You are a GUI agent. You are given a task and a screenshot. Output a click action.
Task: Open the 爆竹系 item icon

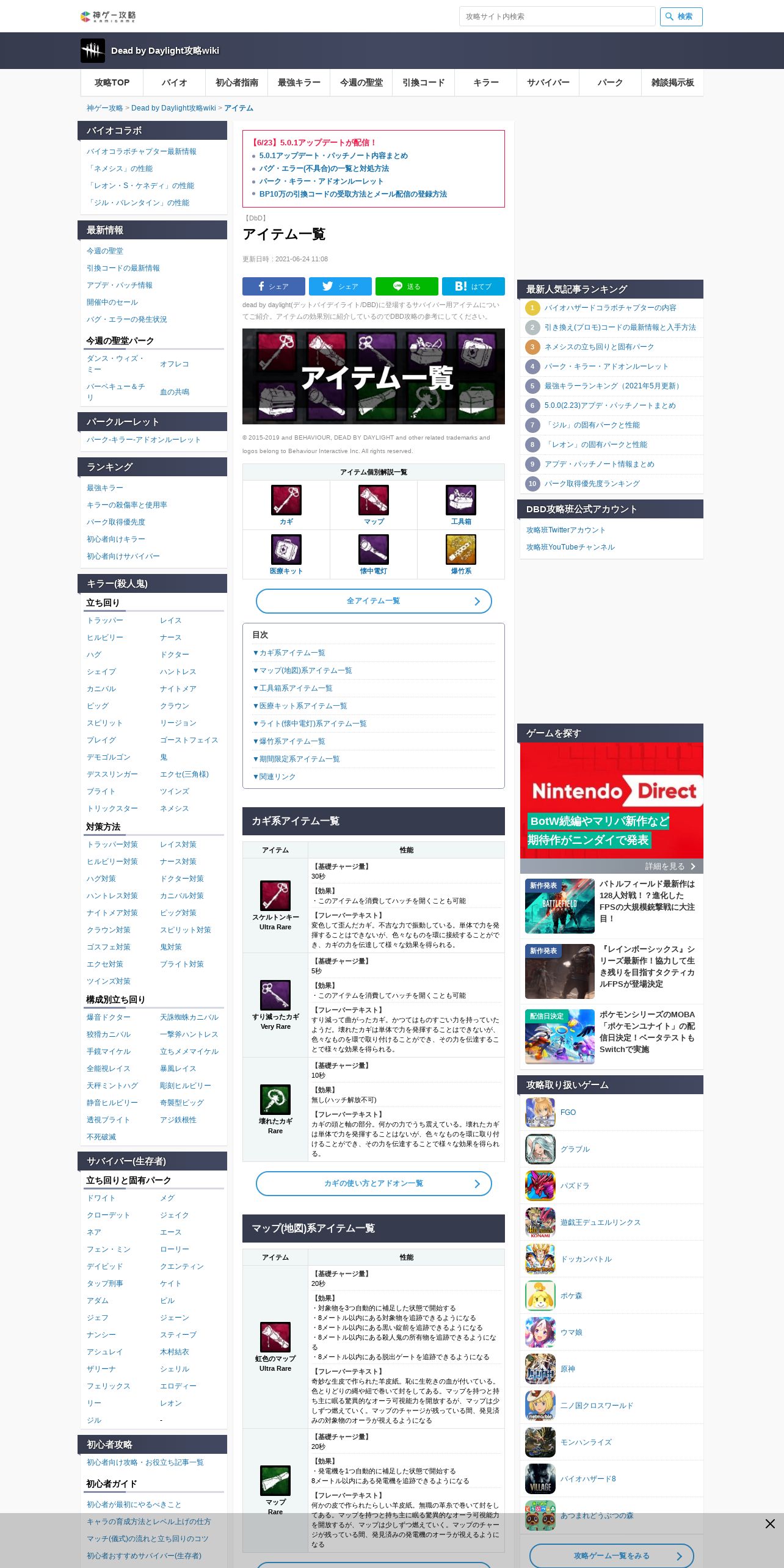[461, 550]
